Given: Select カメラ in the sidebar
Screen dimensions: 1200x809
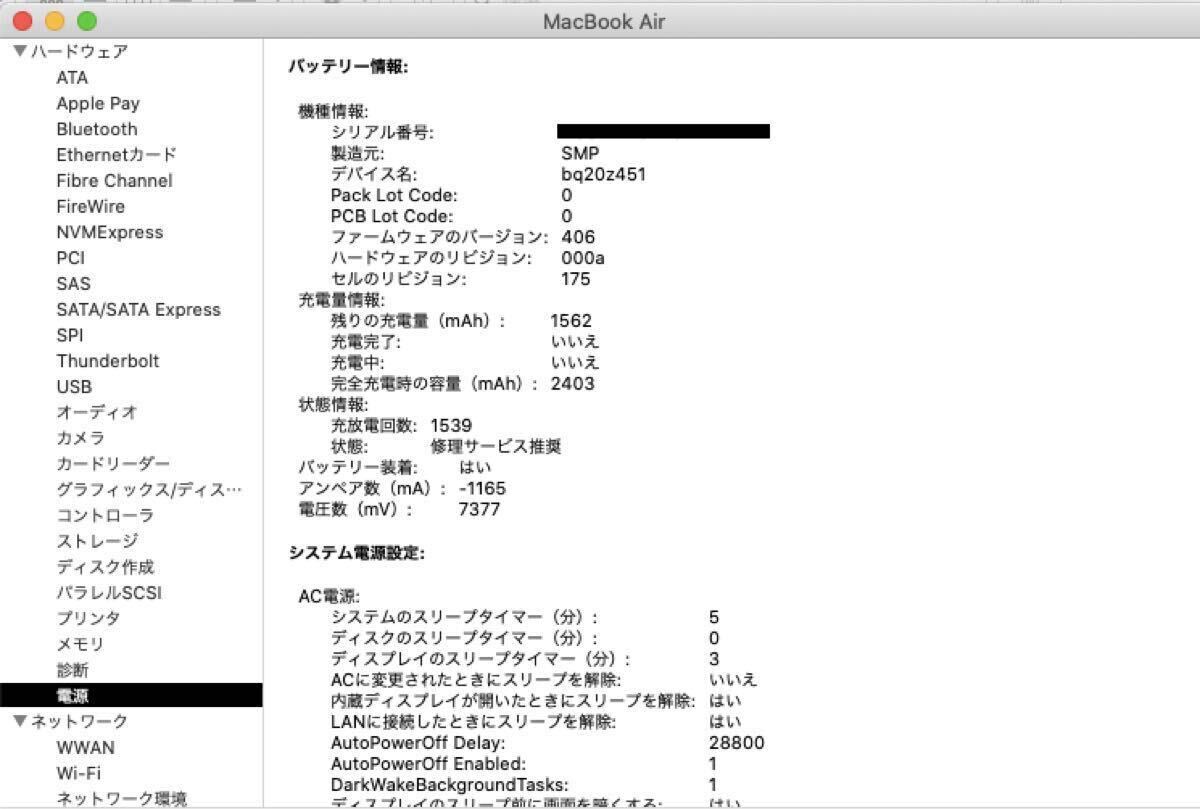Looking at the screenshot, I should [x=80, y=438].
